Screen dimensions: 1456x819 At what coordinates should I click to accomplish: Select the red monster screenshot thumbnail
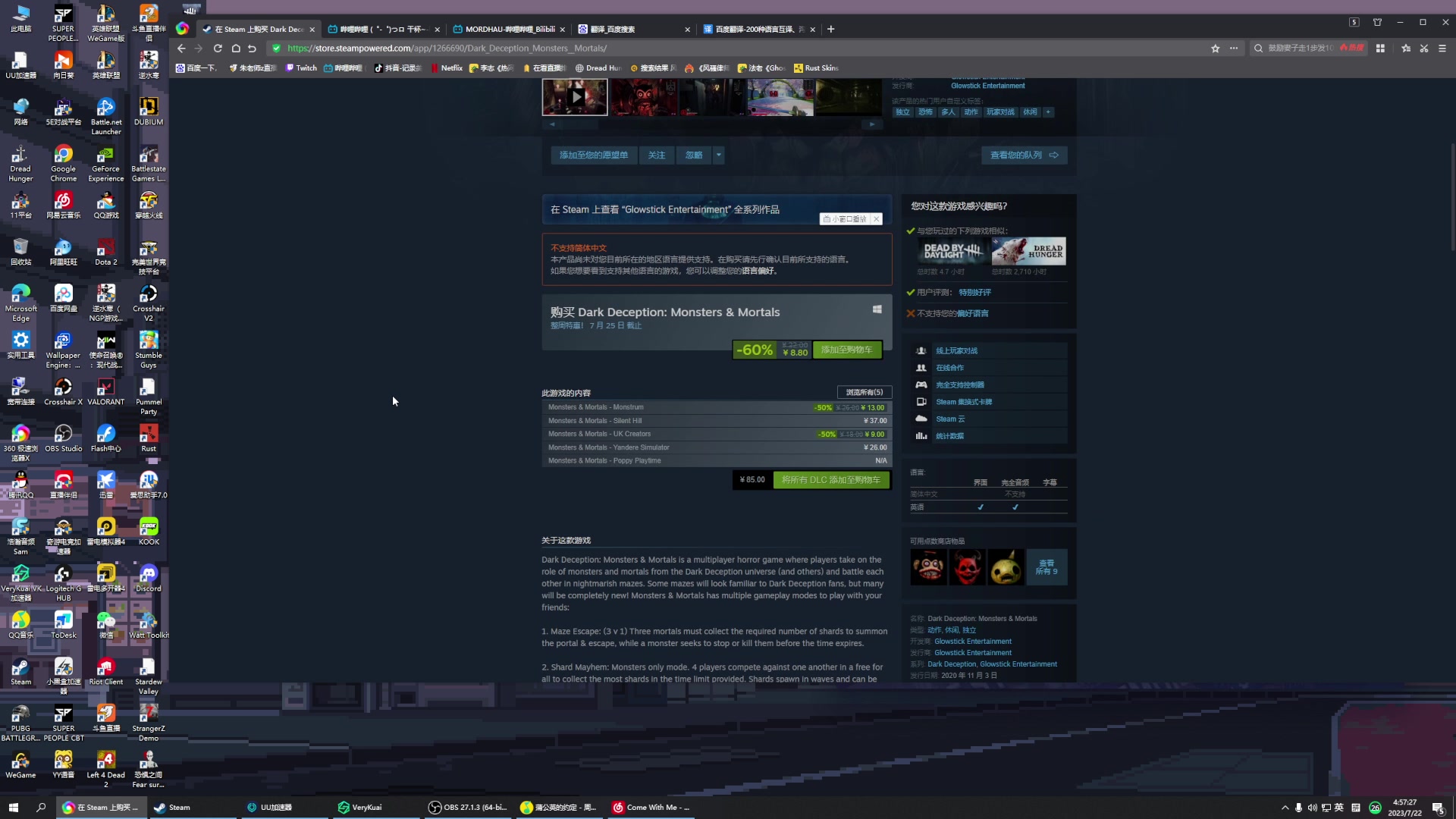pyautogui.click(x=643, y=97)
